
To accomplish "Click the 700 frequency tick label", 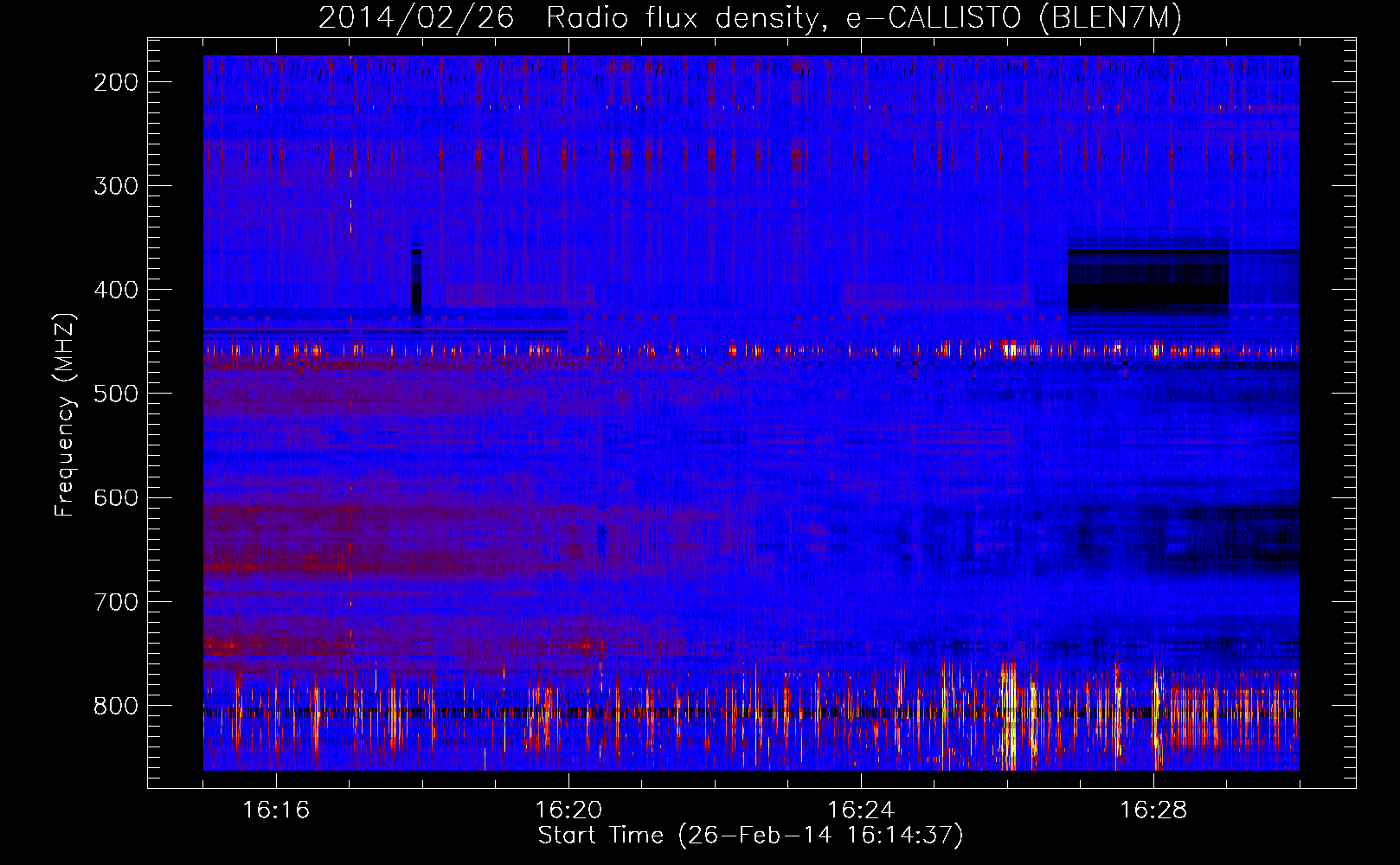I will click(x=116, y=601).
